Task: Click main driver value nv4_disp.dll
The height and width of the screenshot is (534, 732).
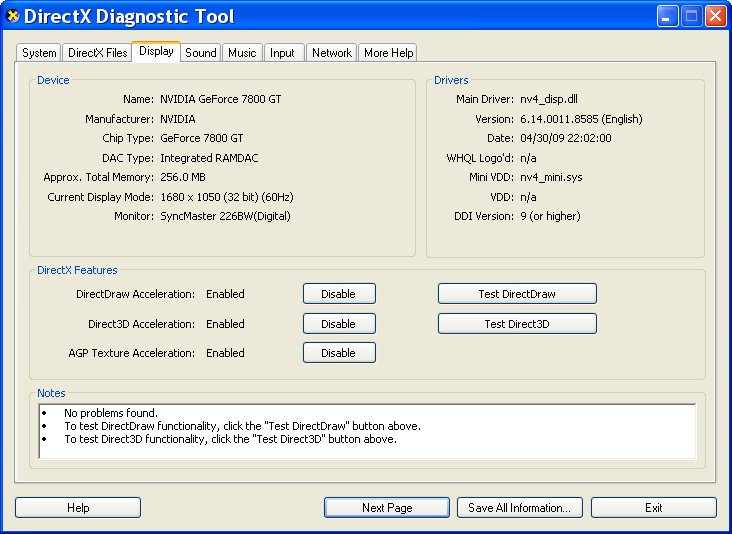Action: (x=549, y=99)
